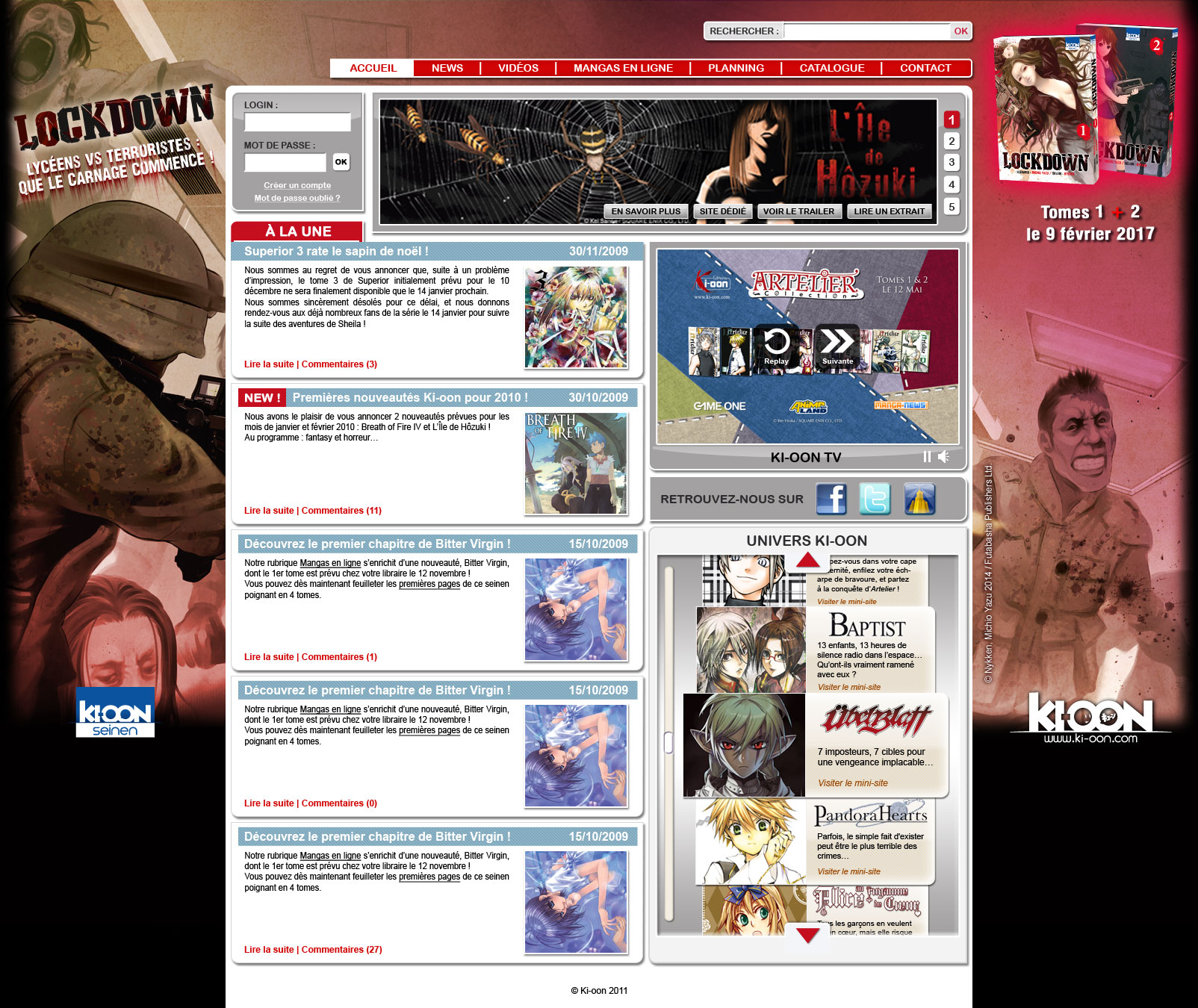Open Commentaires (0) link
This screenshot has width=1198, height=1008.
point(339,803)
